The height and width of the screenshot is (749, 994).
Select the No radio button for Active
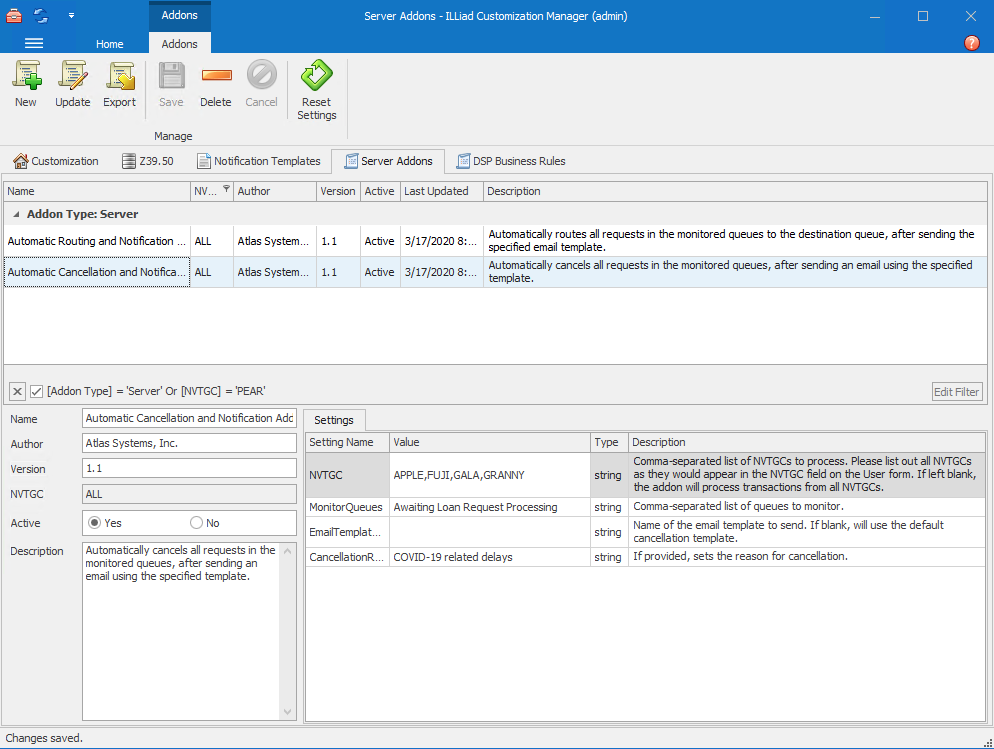coord(196,523)
